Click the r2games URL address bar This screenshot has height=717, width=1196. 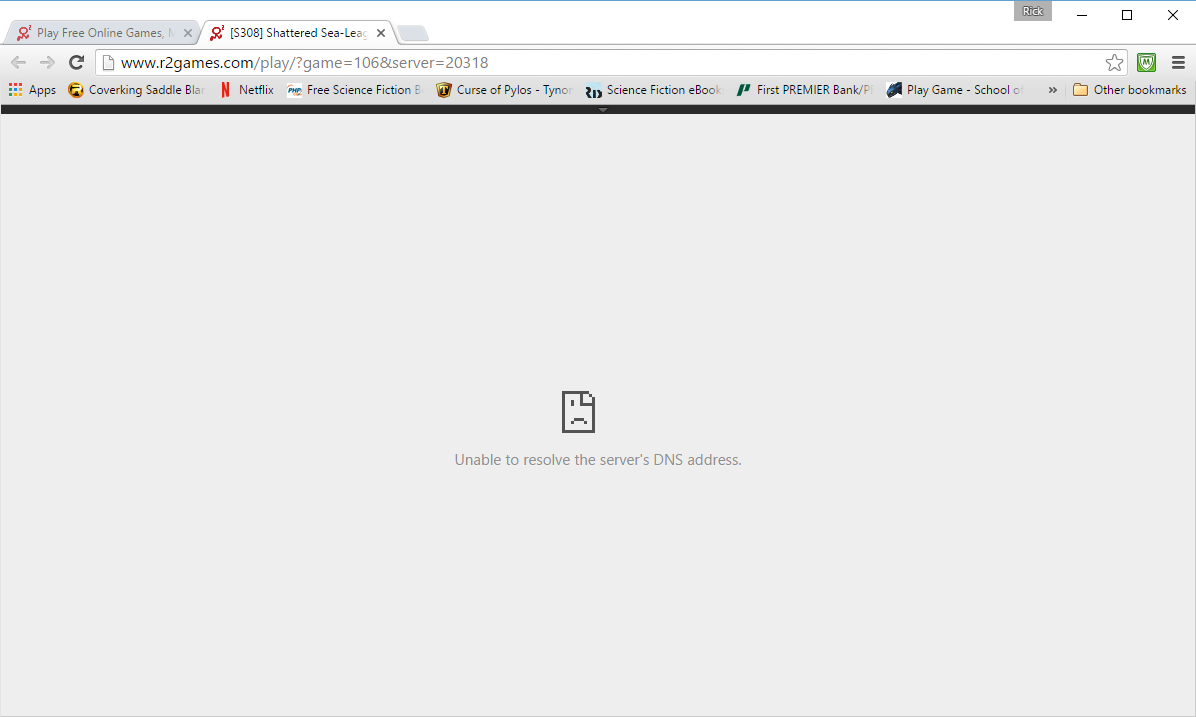(x=600, y=63)
